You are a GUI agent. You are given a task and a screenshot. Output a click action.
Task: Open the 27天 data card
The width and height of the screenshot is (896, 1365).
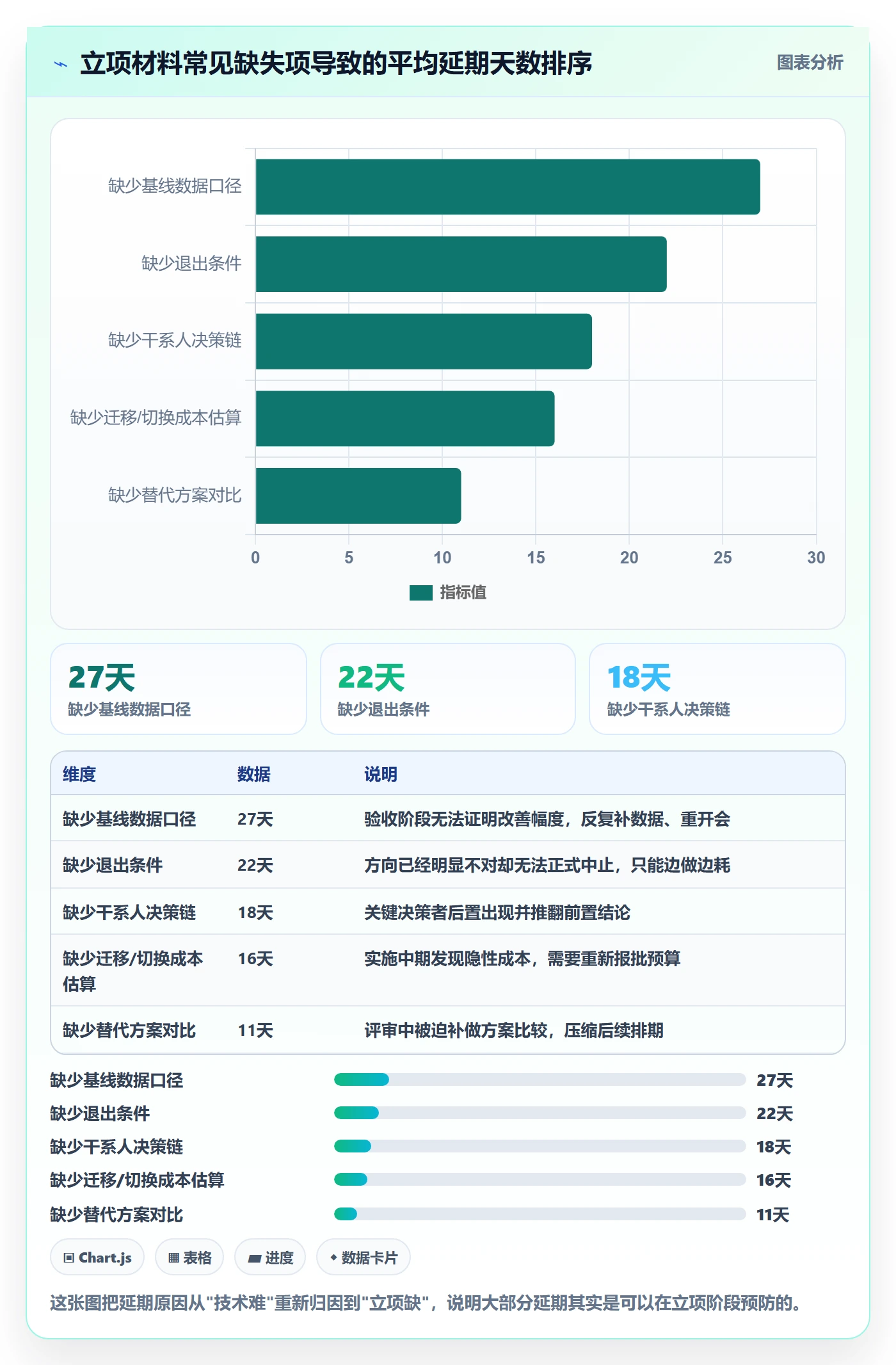pyautogui.click(x=179, y=689)
